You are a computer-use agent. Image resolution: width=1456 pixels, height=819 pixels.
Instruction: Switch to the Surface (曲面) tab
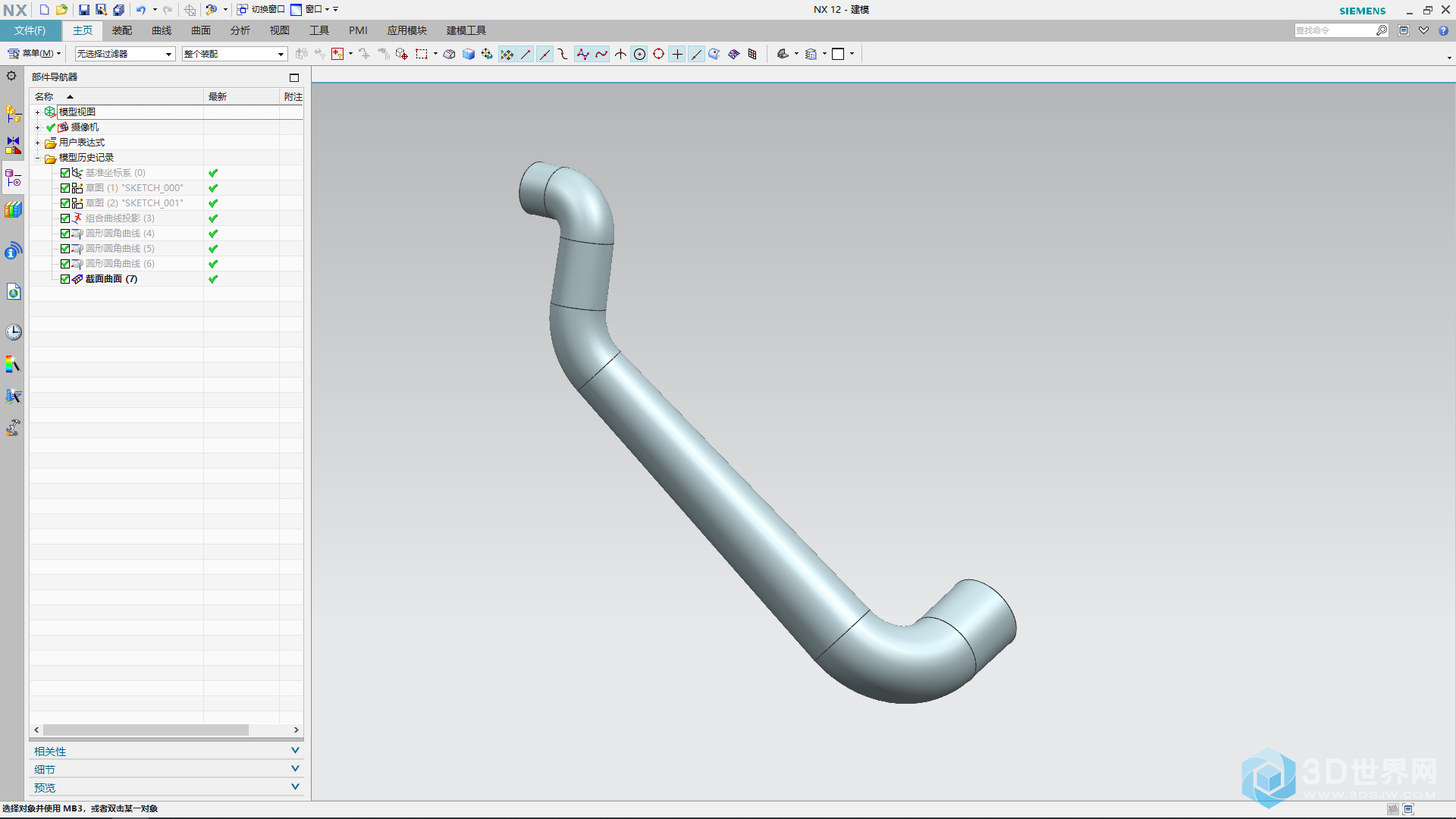click(201, 30)
